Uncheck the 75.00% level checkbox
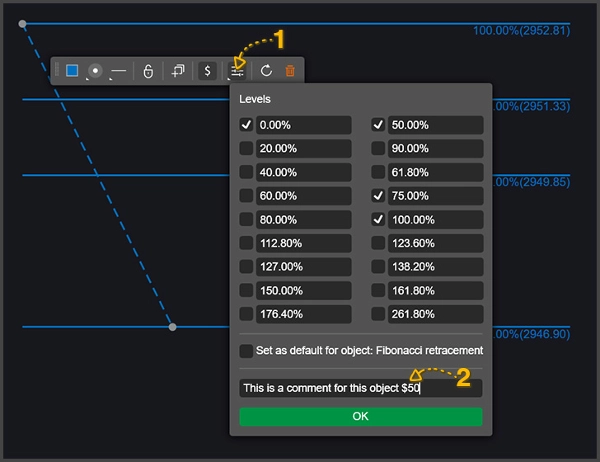Image resolution: width=600 pixels, height=462 pixels. (x=378, y=196)
